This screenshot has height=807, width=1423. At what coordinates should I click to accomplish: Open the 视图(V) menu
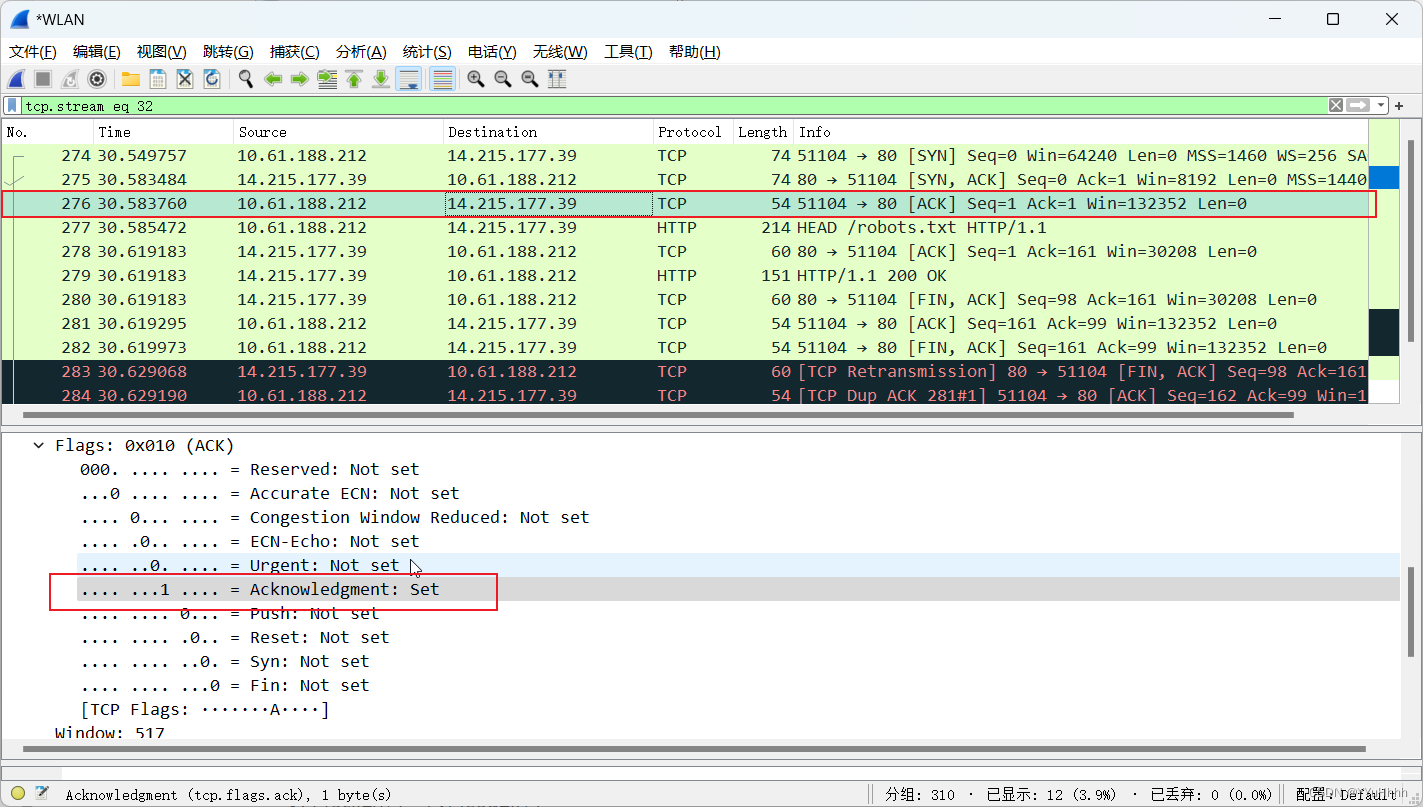click(x=162, y=52)
